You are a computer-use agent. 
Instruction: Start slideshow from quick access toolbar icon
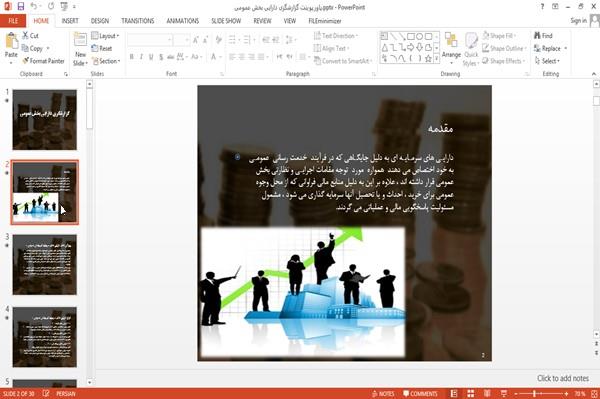[x=64, y=6]
